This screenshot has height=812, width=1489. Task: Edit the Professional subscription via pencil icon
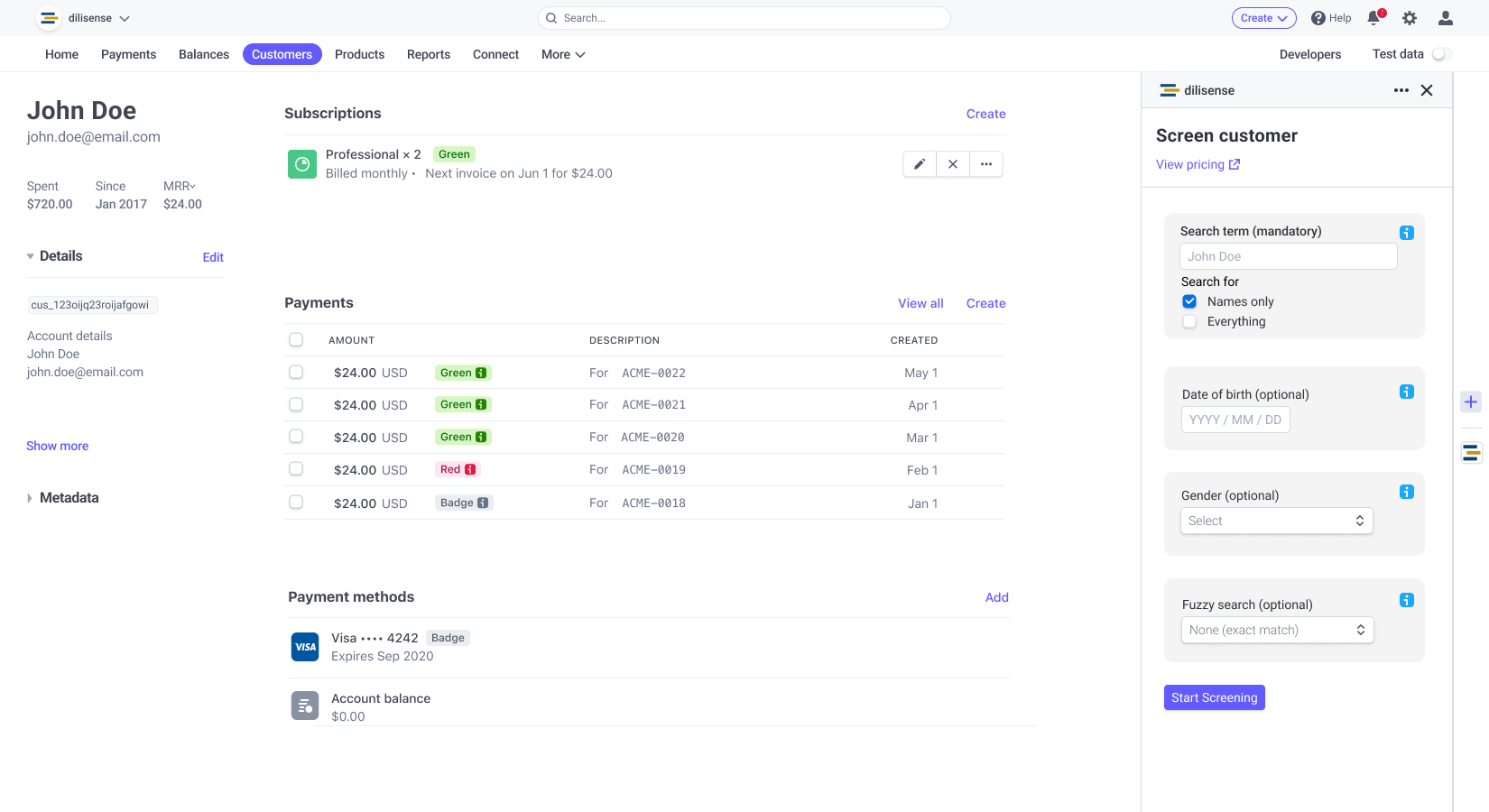[919, 164]
